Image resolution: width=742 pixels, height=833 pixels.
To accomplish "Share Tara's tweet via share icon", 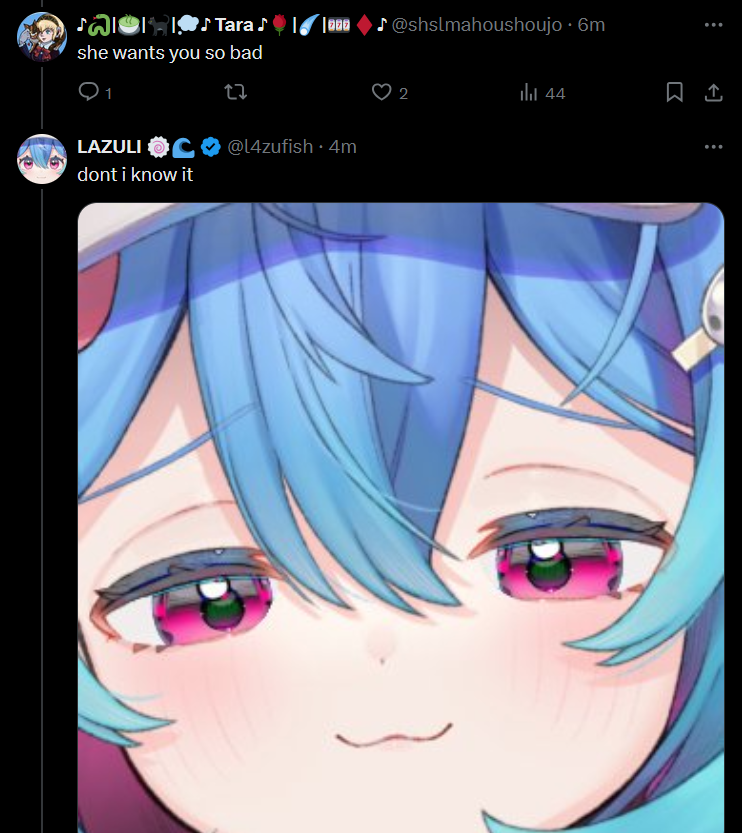I will (713, 92).
